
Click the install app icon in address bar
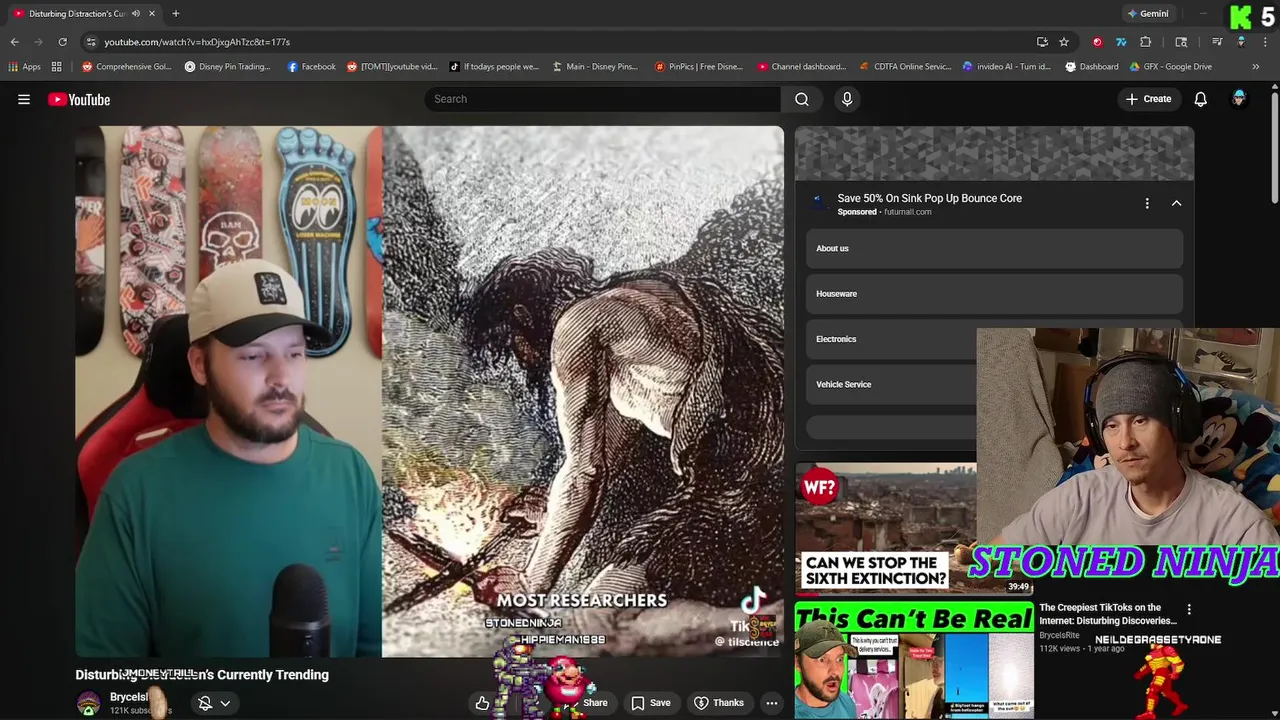[x=1042, y=42]
